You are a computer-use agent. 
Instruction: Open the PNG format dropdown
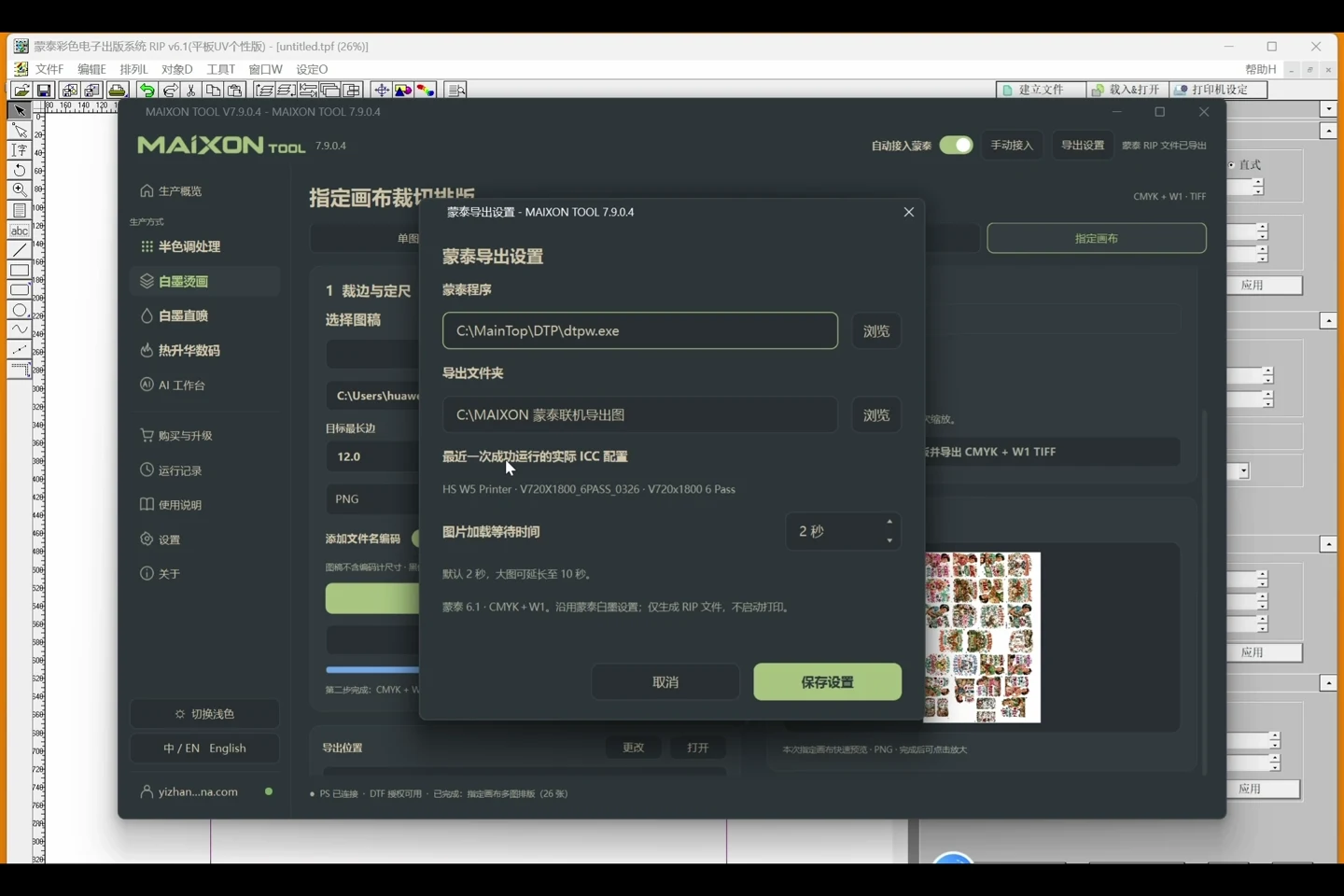click(x=372, y=498)
